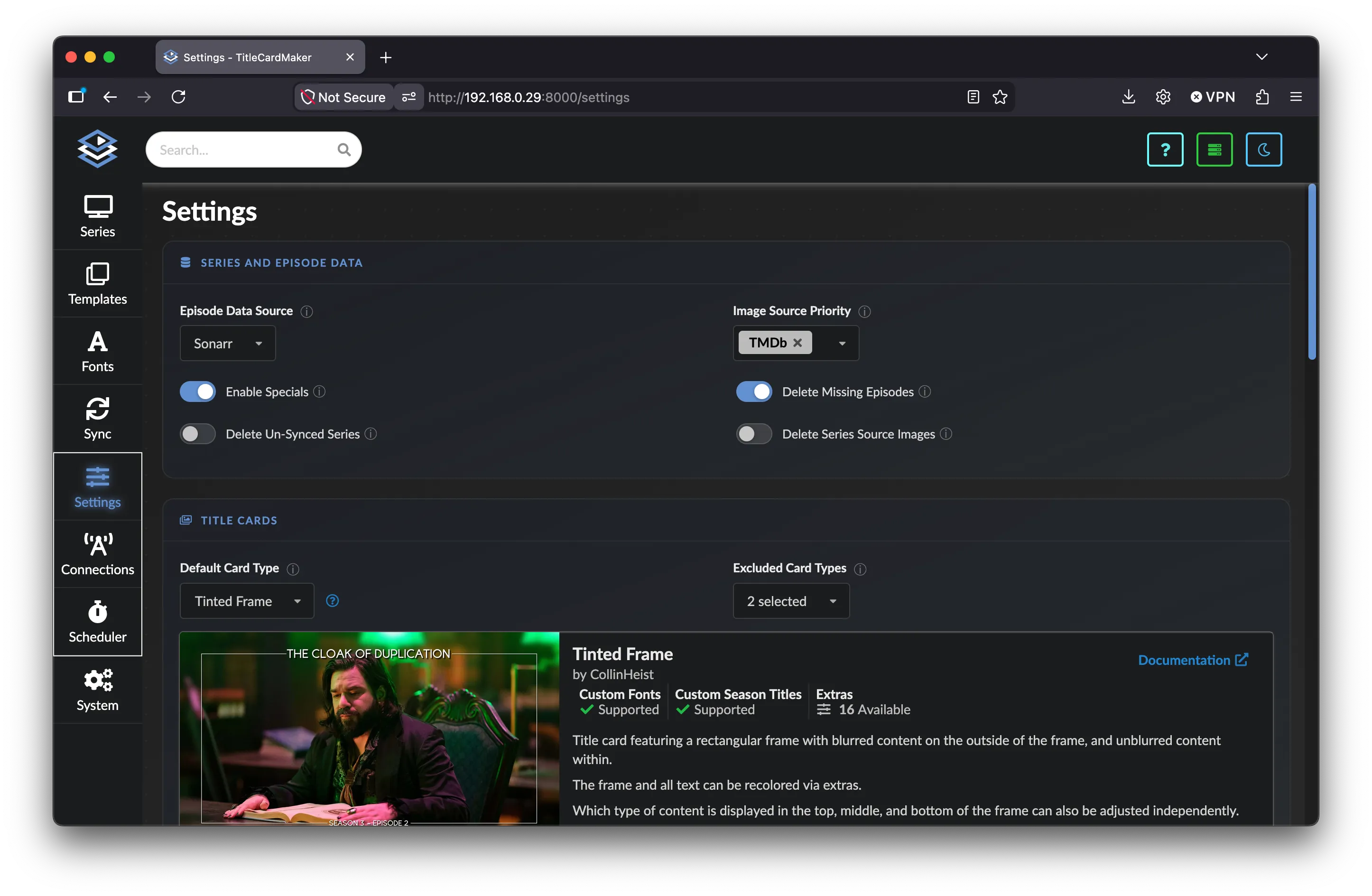Open the Series page in sidebar

[x=97, y=217]
